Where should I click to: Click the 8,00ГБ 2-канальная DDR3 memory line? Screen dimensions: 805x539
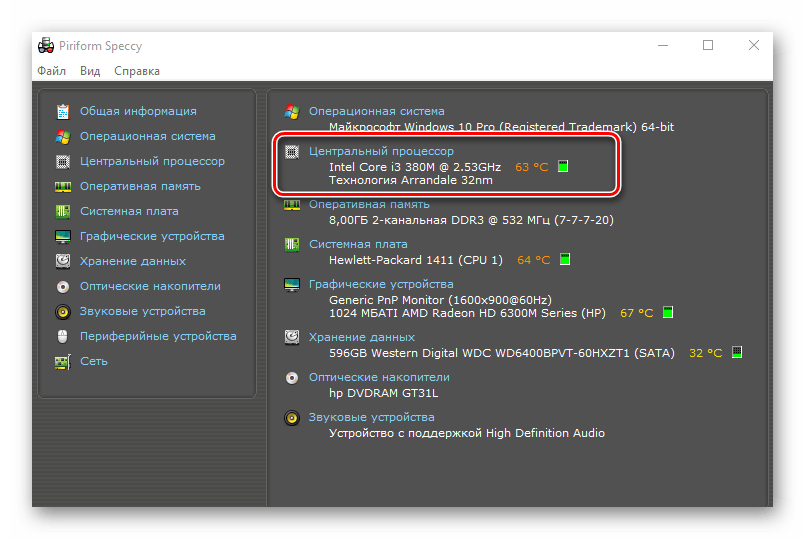pyautogui.click(x=471, y=220)
